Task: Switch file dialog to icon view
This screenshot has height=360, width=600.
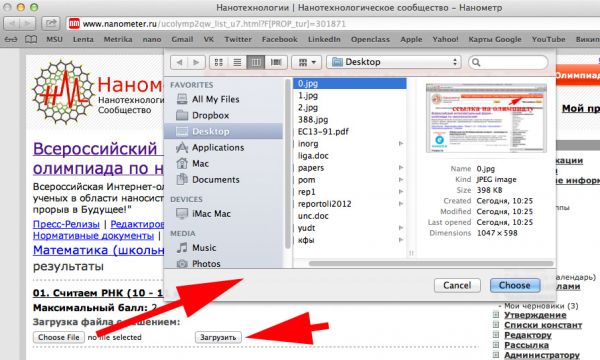Action: (x=219, y=62)
